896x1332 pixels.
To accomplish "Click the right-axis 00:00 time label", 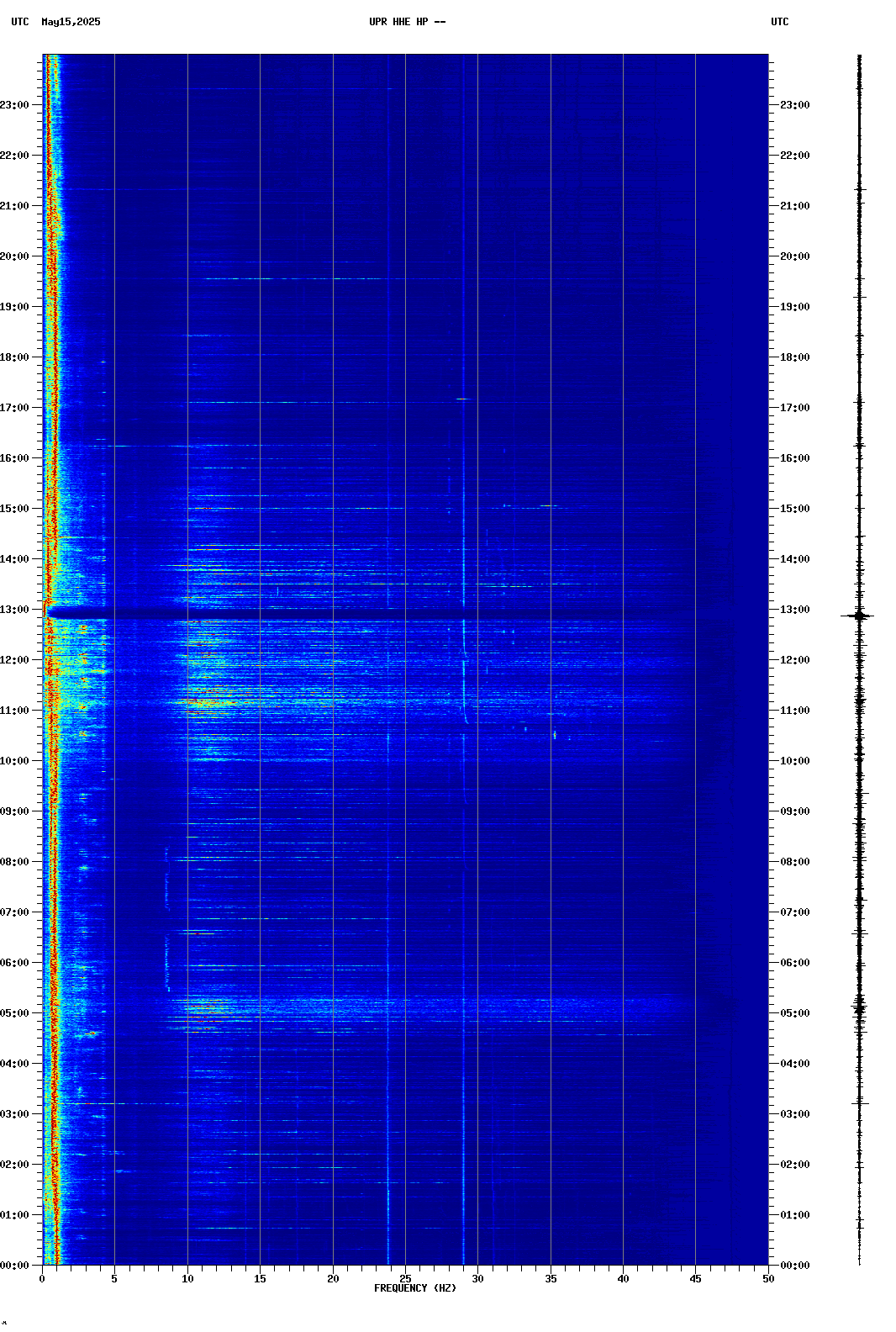I will tap(795, 1266).
